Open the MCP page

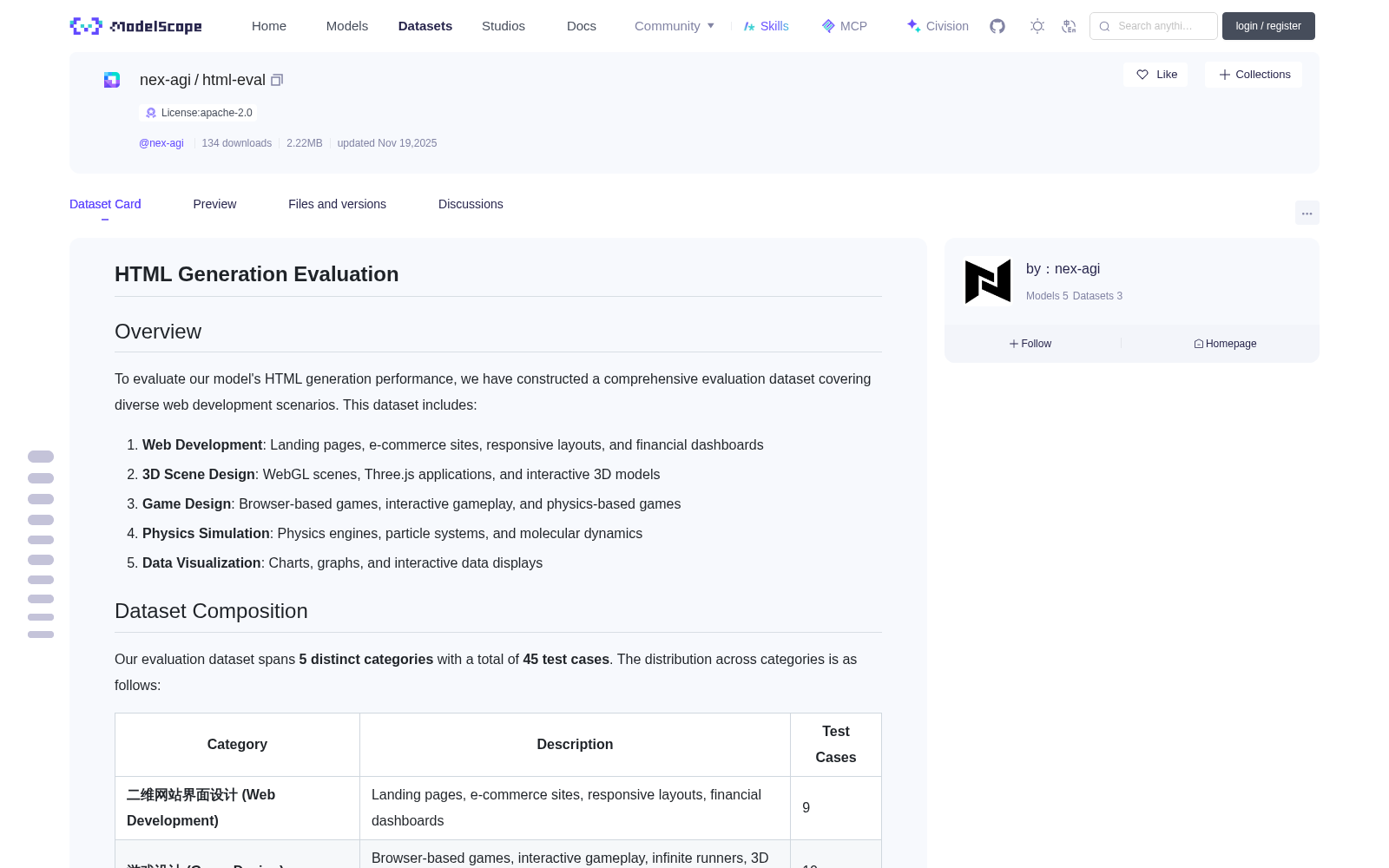point(845,26)
